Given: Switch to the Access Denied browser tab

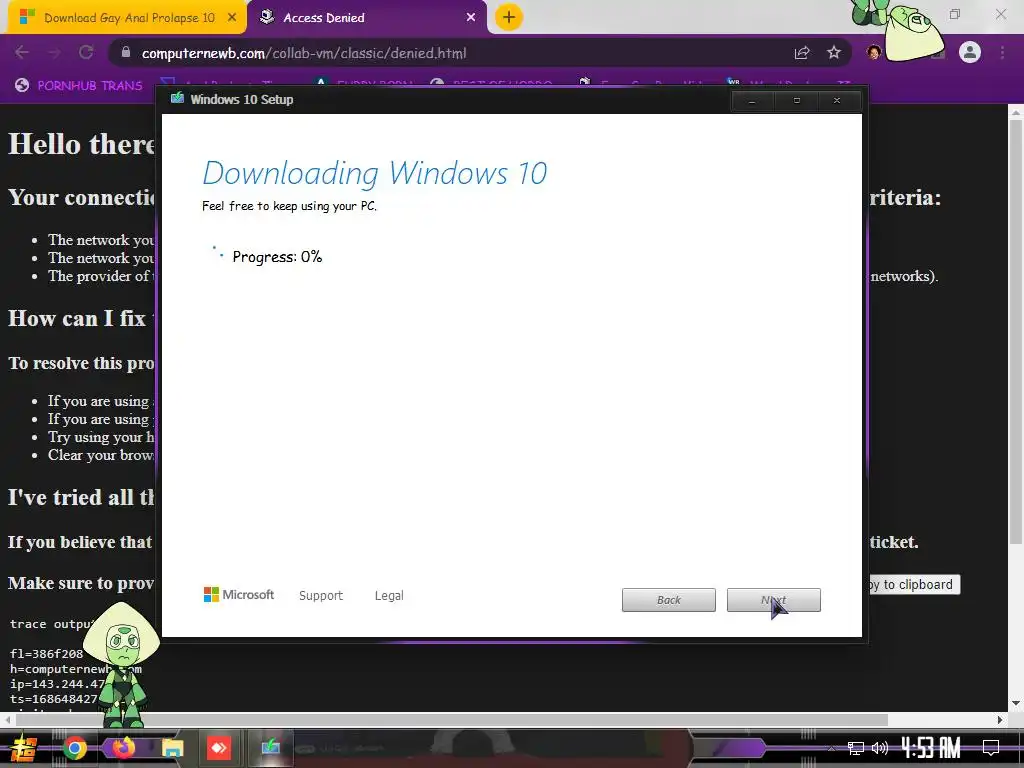Looking at the screenshot, I should [x=366, y=18].
